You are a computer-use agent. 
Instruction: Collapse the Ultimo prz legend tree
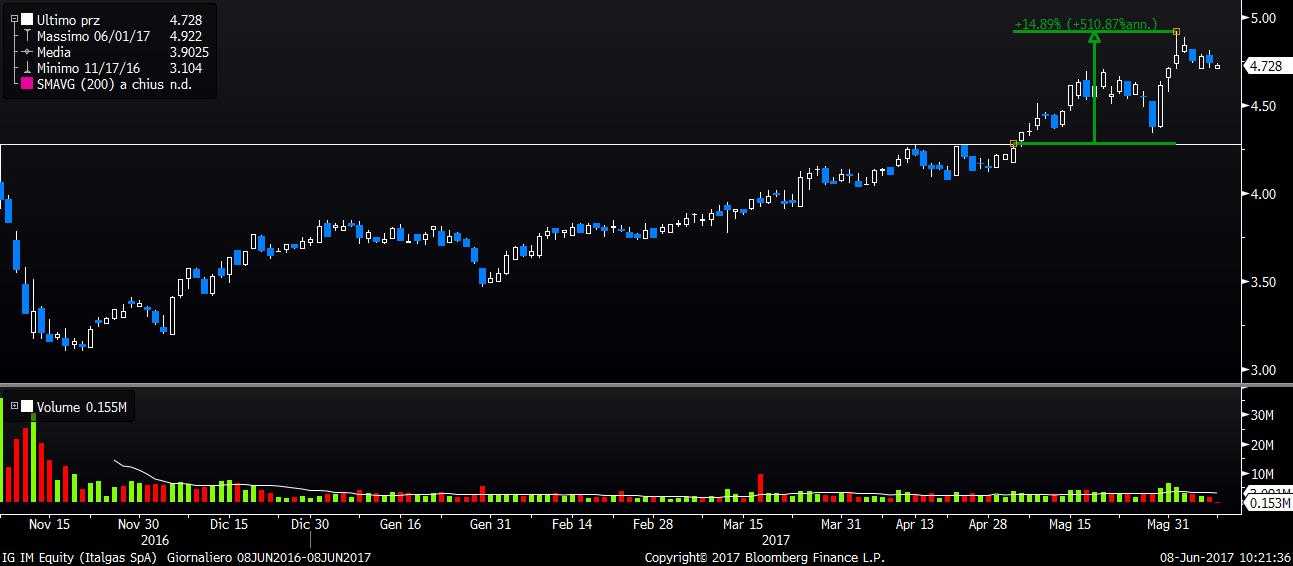tap(13, 19)
